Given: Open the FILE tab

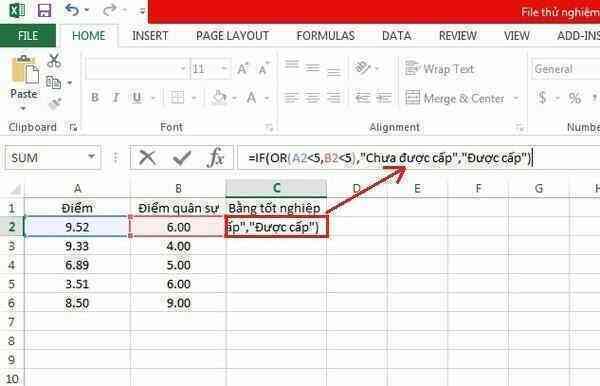Looking at the screenshot, I should pyautogui.click(x=28, y=36).
